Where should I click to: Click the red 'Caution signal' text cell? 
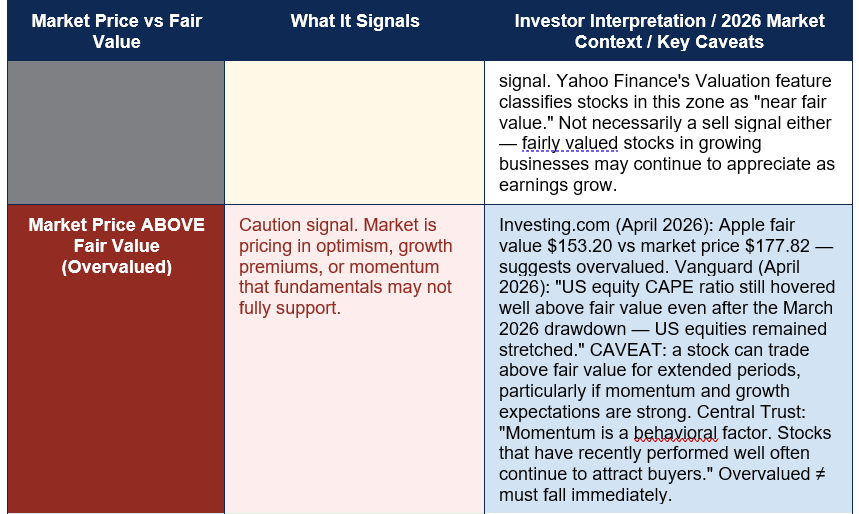346,266
